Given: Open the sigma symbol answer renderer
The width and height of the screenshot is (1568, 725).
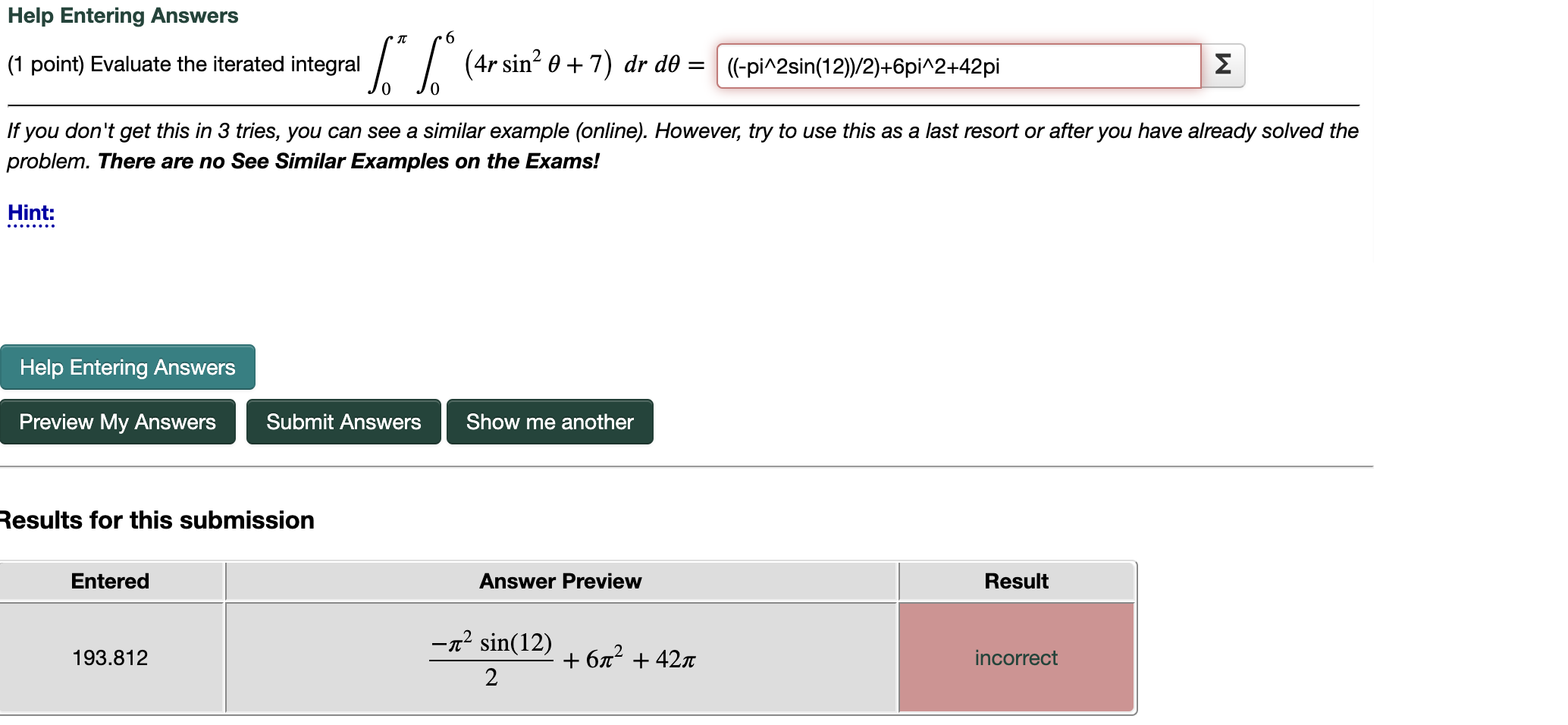Looking at the screenshot, I should tap(1222, 65).
